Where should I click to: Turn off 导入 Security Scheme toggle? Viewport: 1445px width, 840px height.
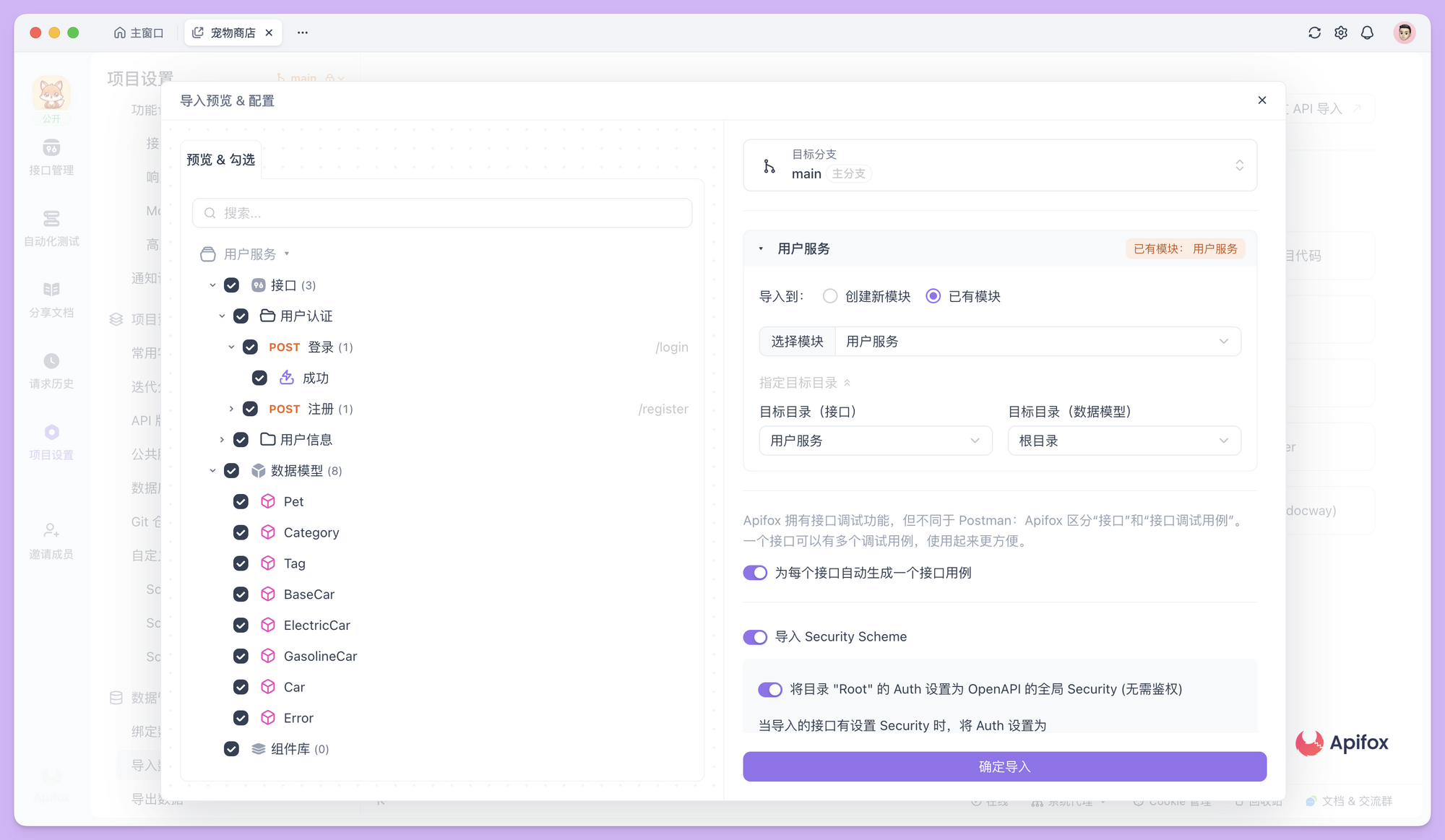754,637
